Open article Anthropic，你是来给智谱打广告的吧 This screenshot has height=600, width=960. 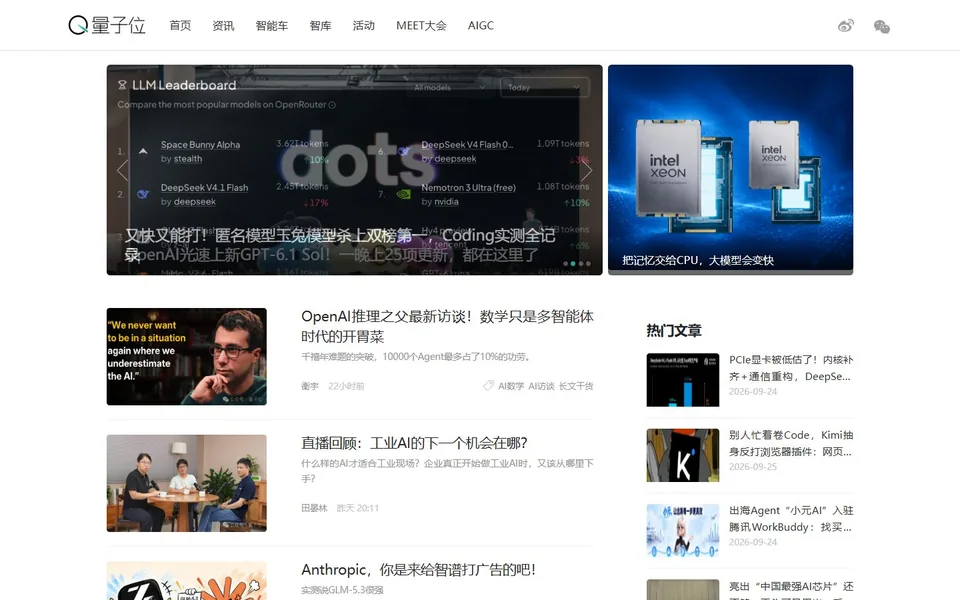[x=419, y=569]
